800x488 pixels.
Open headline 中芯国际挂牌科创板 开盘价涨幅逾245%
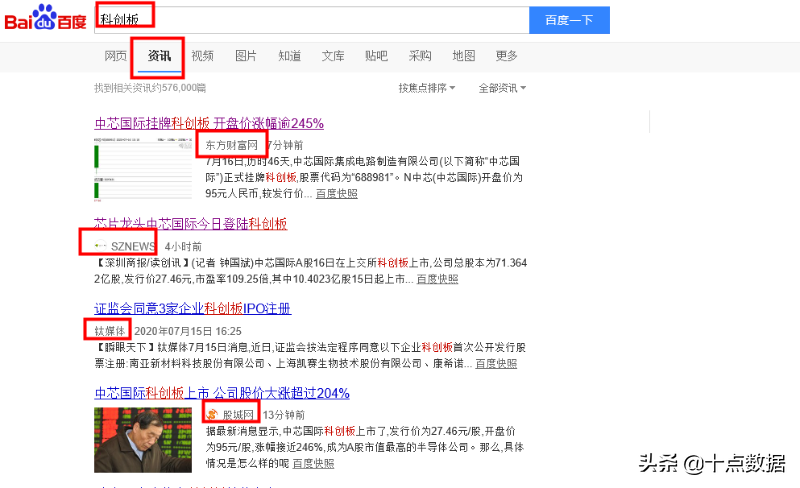click(209, 123)
